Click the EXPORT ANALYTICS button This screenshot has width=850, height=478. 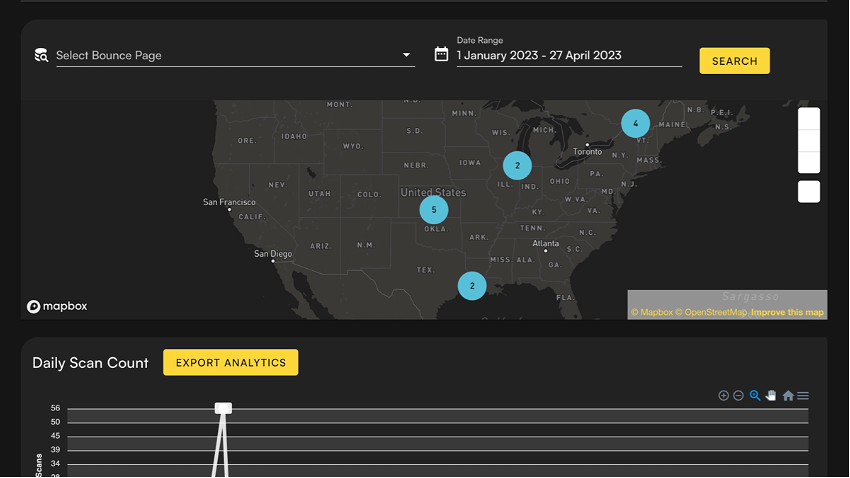[230, 363]
